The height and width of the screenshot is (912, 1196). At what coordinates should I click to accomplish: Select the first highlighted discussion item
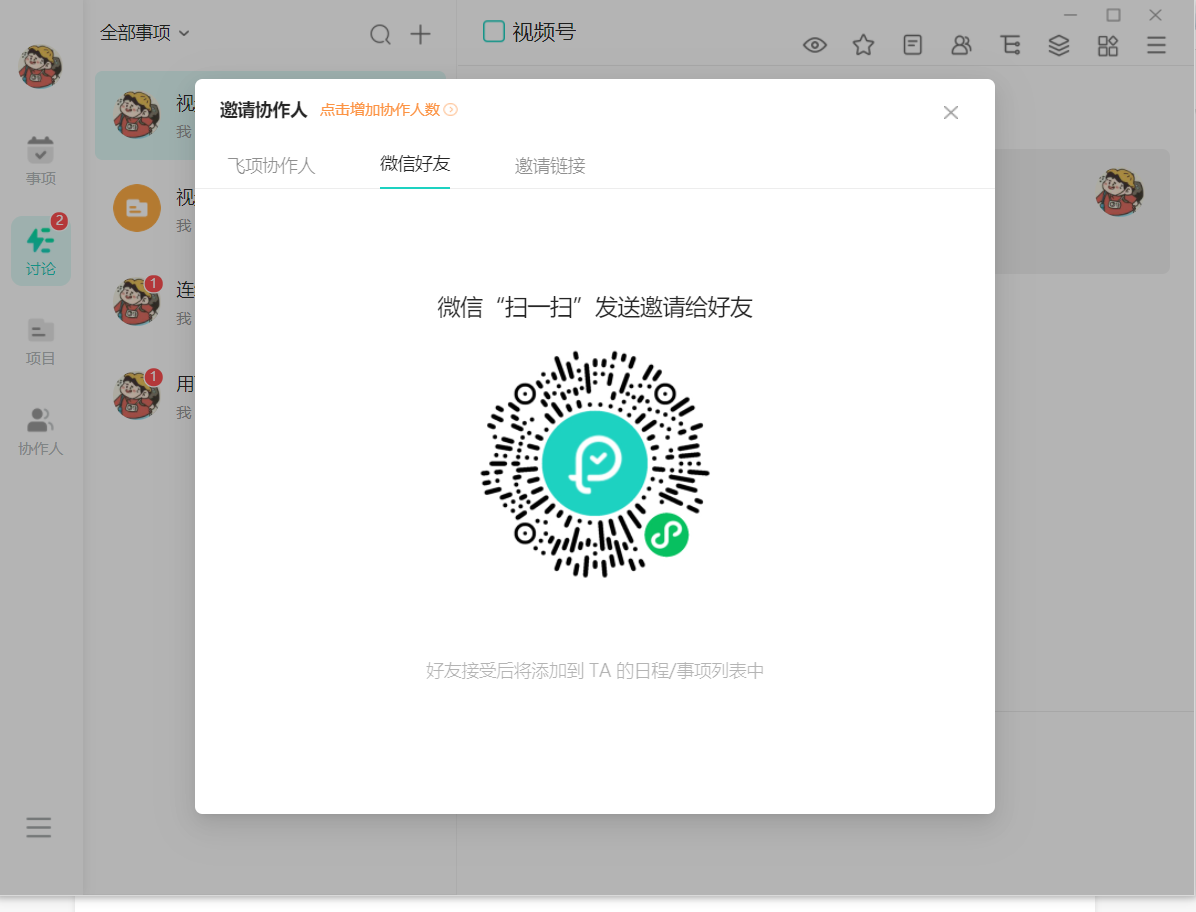coord(145,115)
